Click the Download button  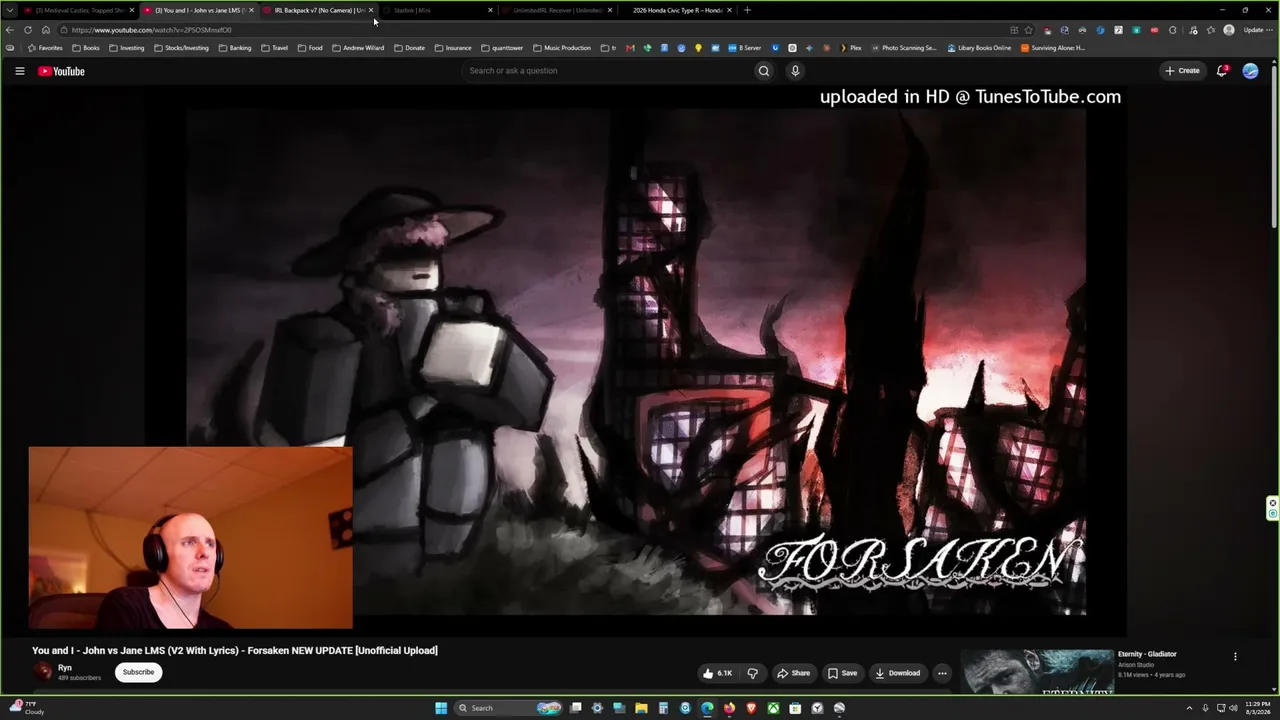898,673
